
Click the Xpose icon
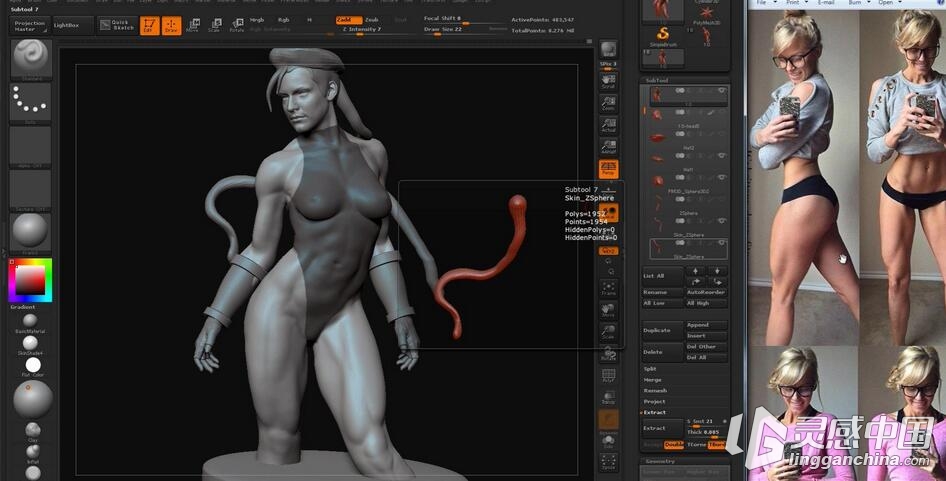tap(608, 463)
